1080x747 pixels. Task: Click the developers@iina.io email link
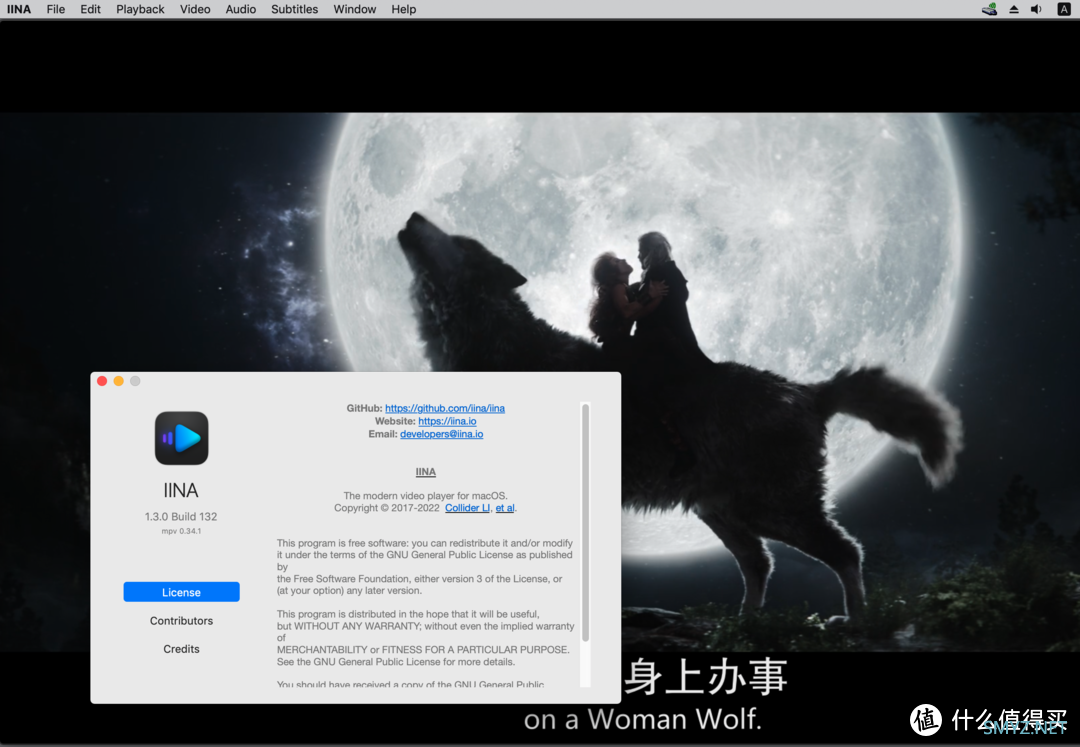(442, 434)
